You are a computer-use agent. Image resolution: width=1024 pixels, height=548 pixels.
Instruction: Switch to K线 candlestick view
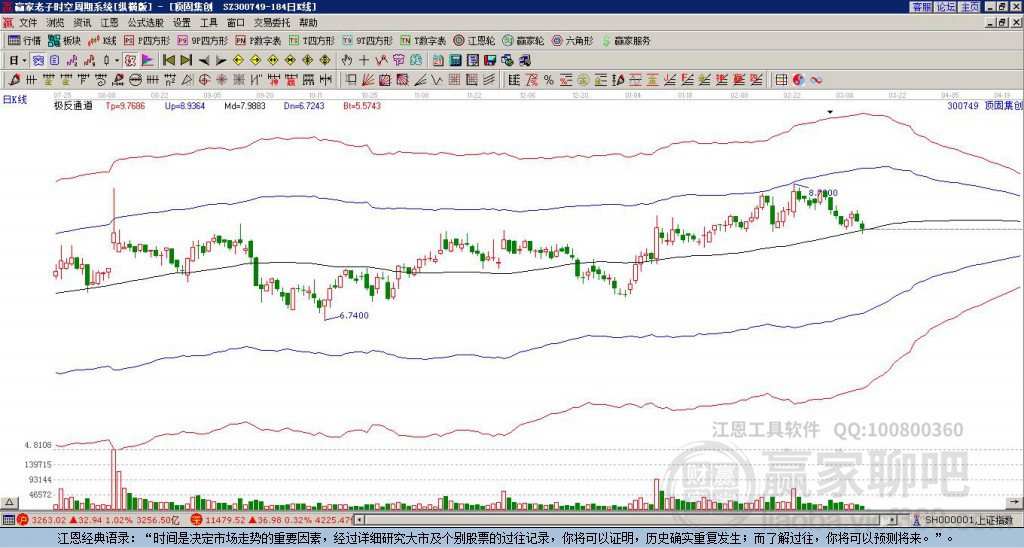click(101, 40)
